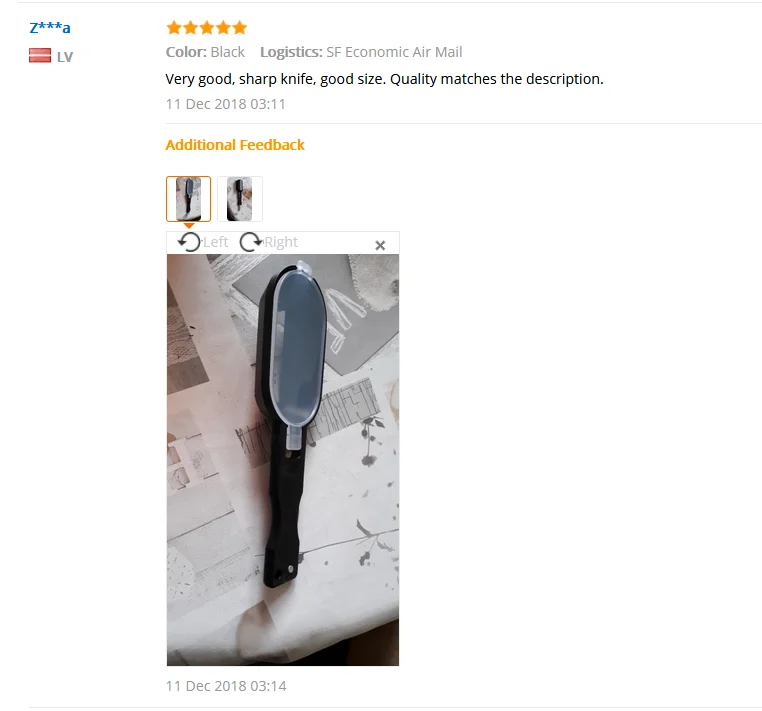
Task: Click the 'Right' rotate label
Action: pyautogui.click(x=281, y=242)
